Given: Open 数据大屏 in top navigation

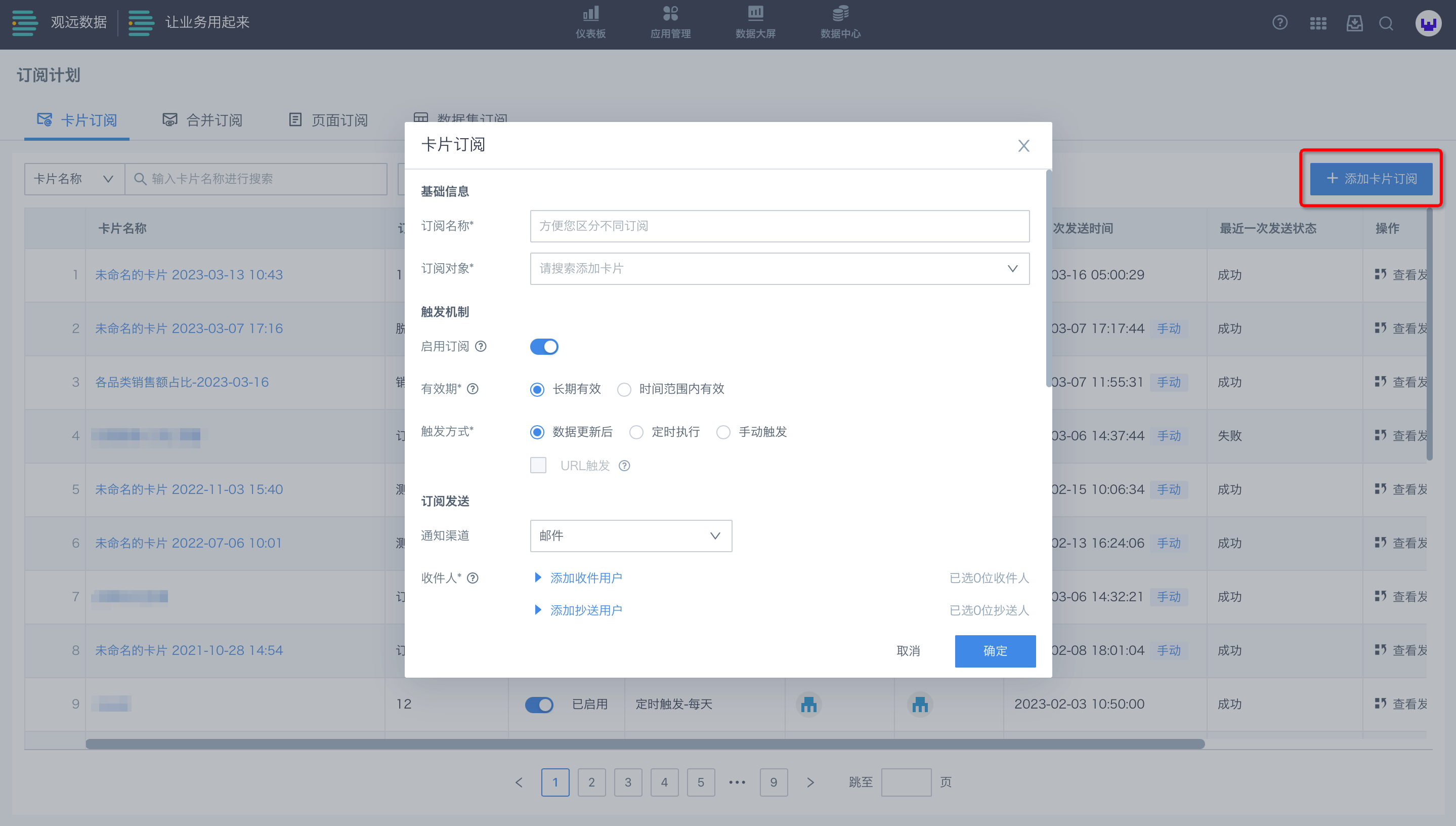Looking at the screenshot, I should pos(755,23).
